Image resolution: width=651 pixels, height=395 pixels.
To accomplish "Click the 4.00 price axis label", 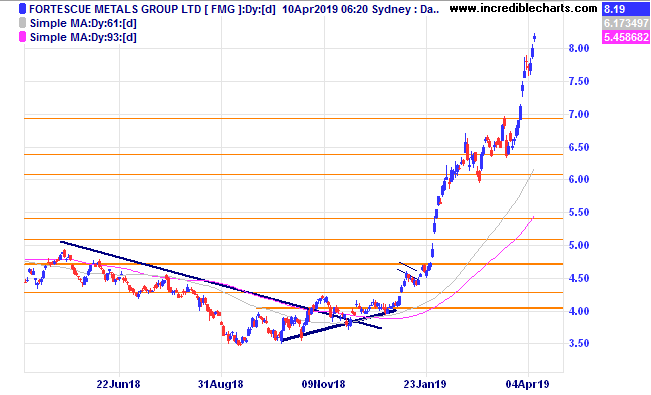I will click(579, 311).
